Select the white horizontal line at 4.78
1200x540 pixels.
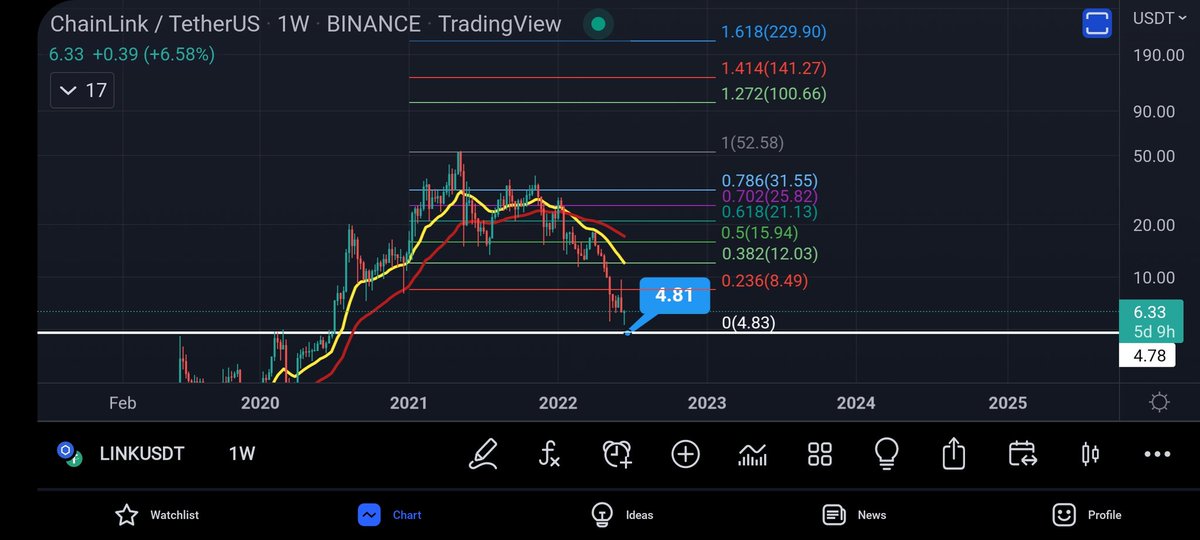pos(577,332)
